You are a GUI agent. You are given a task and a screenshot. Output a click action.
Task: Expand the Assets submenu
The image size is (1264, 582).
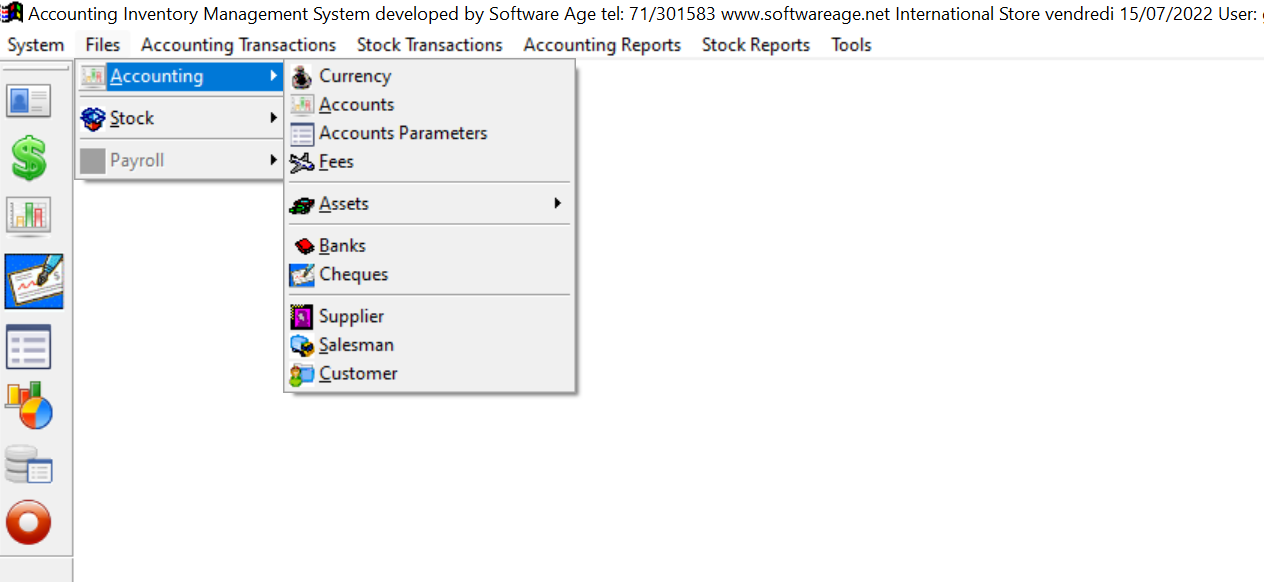(x=344, y=203)
